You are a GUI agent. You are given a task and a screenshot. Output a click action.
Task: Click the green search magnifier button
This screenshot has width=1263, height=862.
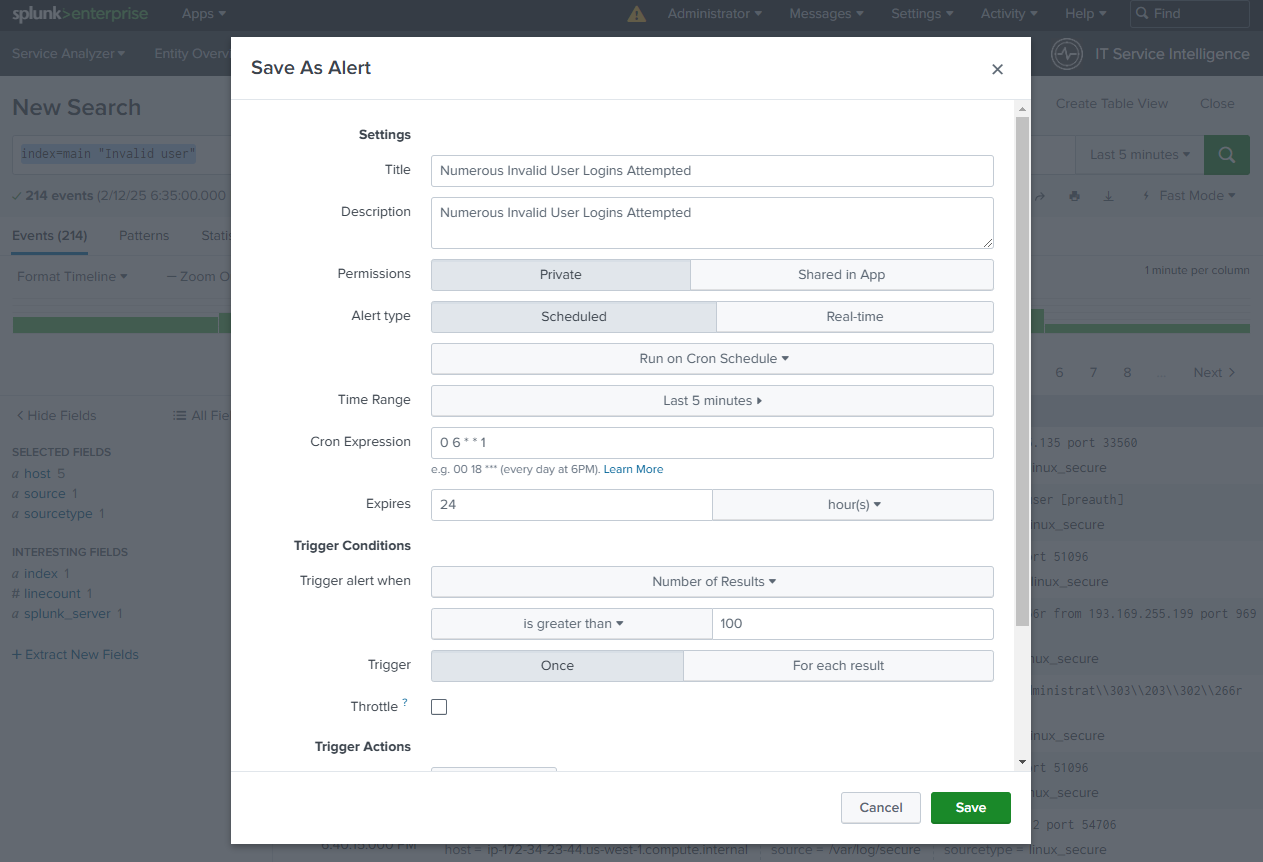click(x=1226, y=155)
